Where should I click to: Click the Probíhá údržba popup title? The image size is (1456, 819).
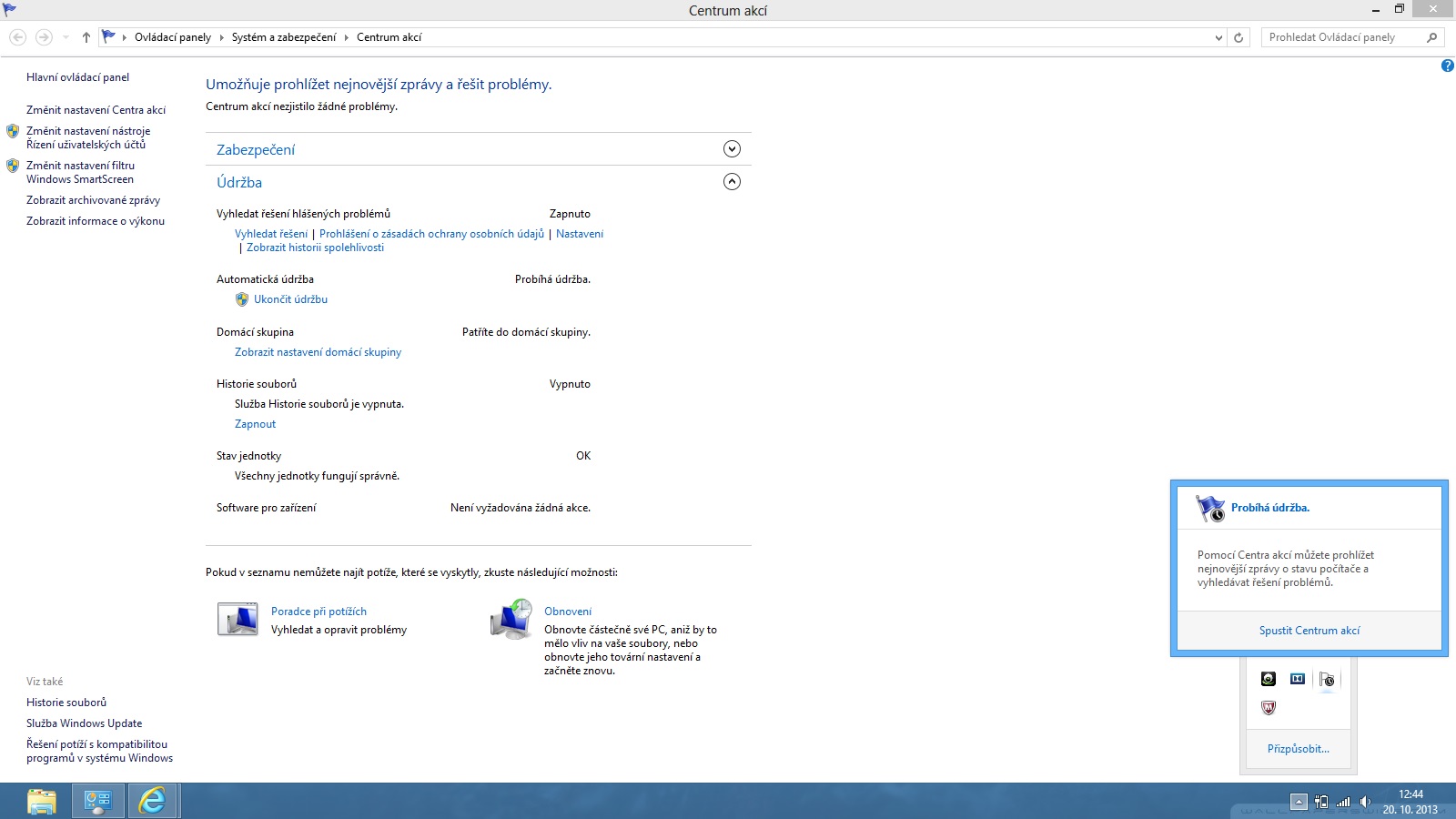pos(1270,508)
